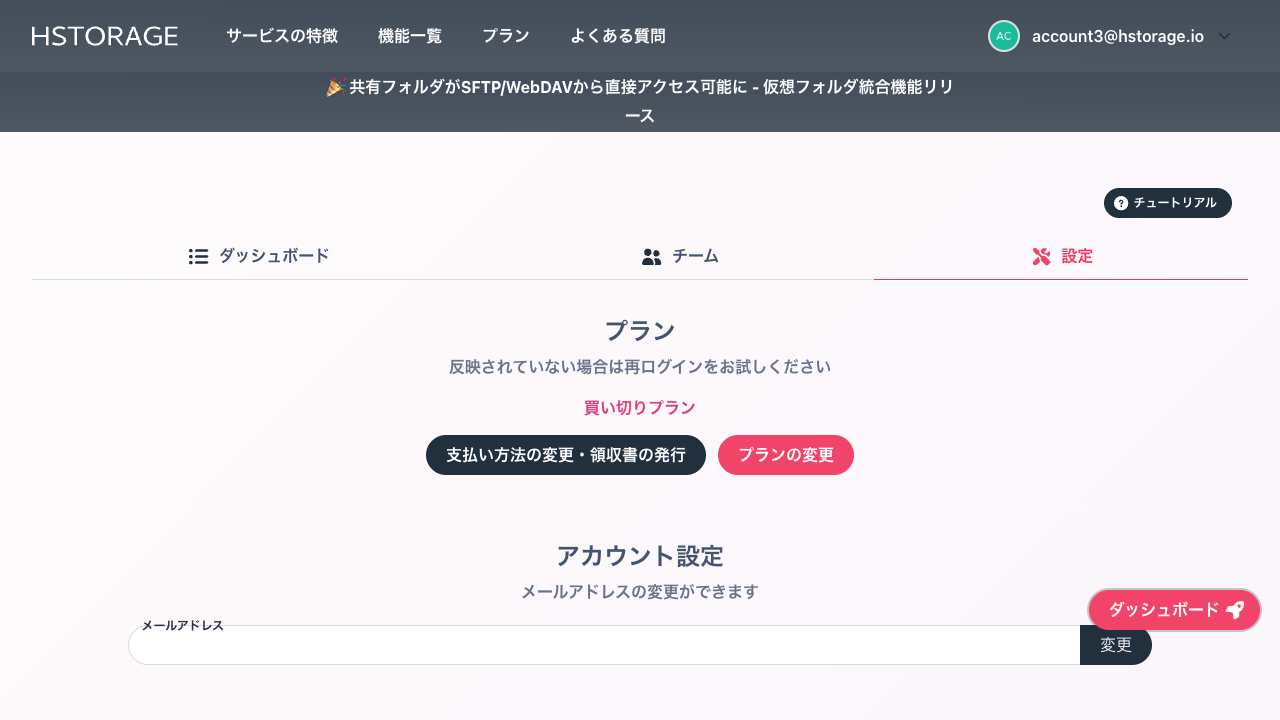Switch to the チーム tab
This screenshot has width=1280, height=720.
pyautogui.click(x=680, y=256)
